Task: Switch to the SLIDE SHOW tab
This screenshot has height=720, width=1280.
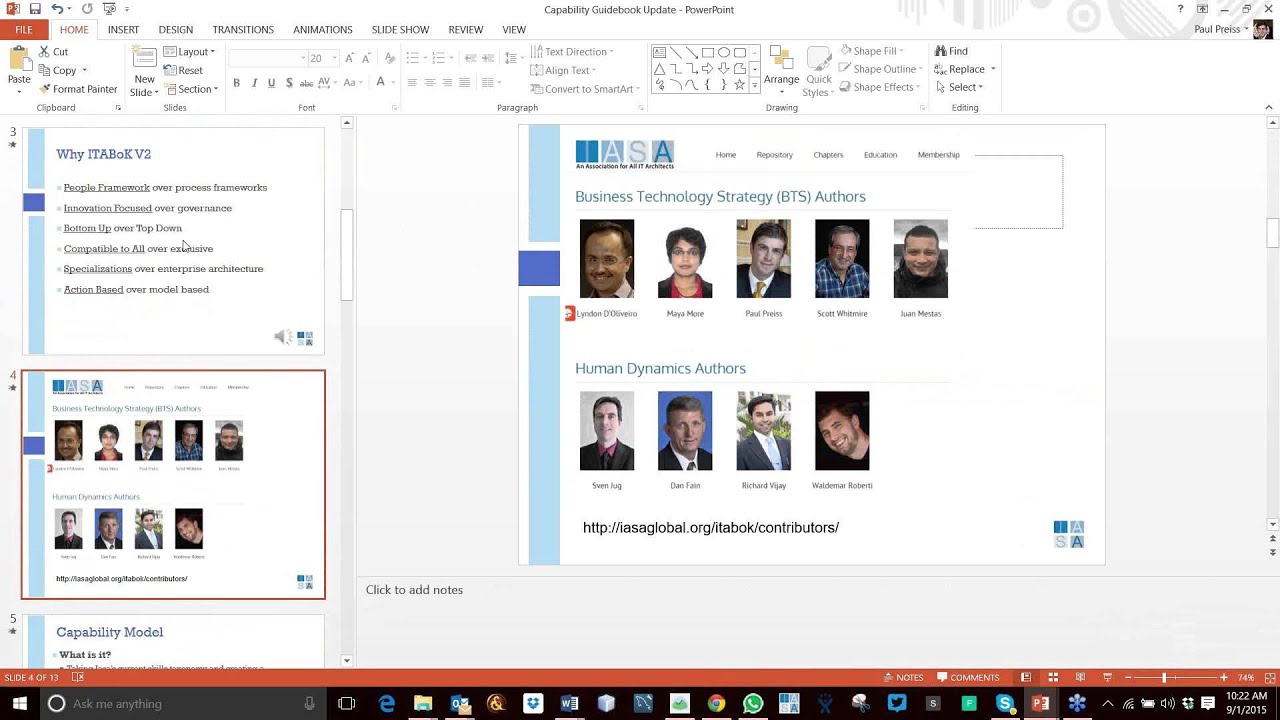Action: coord(400,30)
